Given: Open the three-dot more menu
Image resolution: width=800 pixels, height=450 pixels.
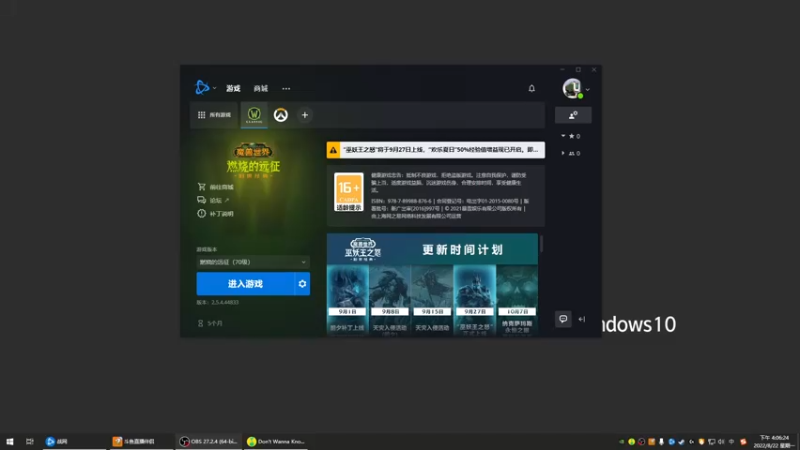Looking at the screenshot, I should pos(286,88).
